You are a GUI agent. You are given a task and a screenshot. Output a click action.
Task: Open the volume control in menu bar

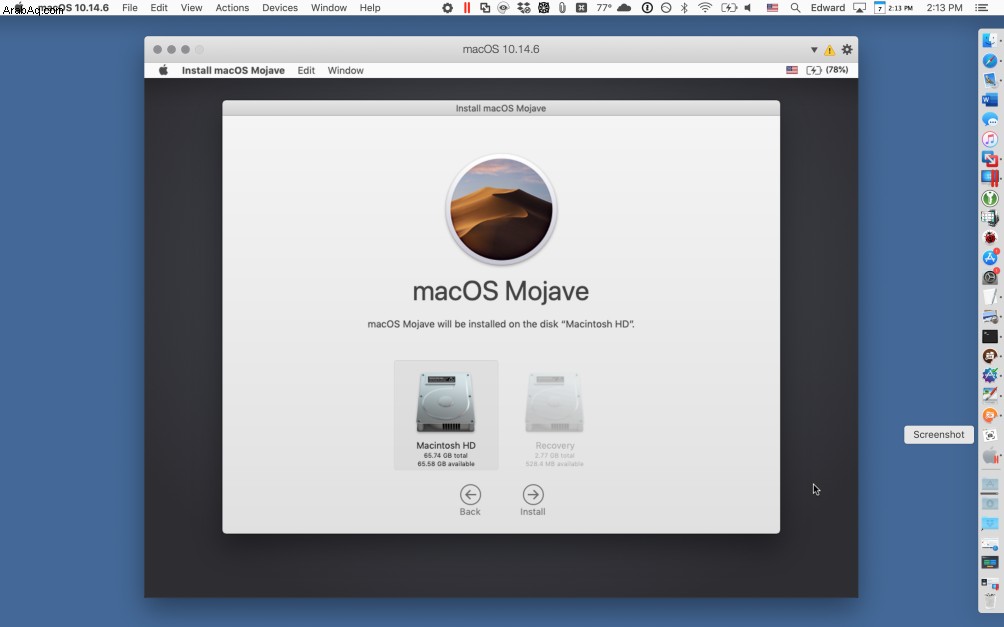pos(748,8)
